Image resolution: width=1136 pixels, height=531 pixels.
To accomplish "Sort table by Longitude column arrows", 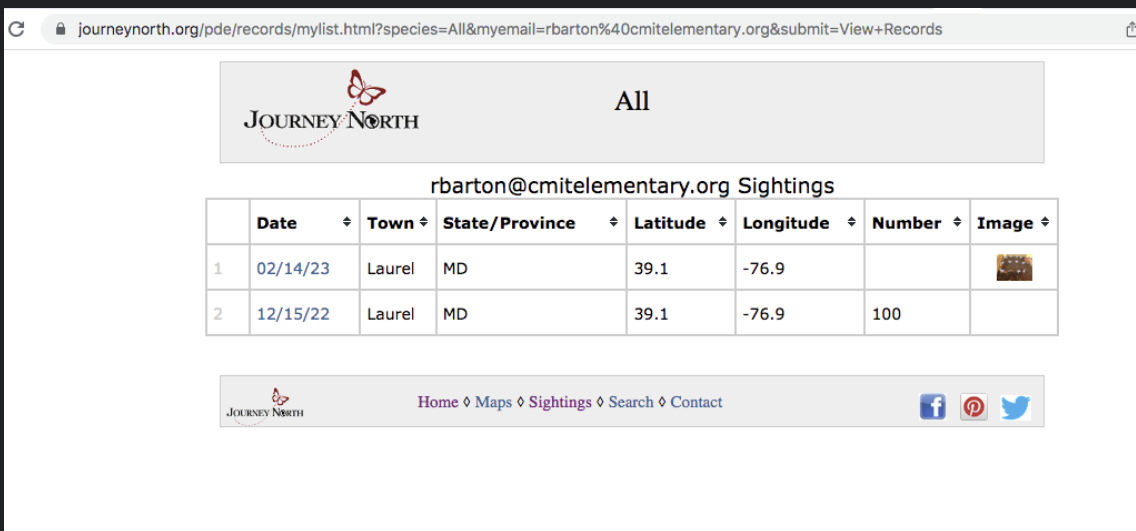I will click(851, 222).
